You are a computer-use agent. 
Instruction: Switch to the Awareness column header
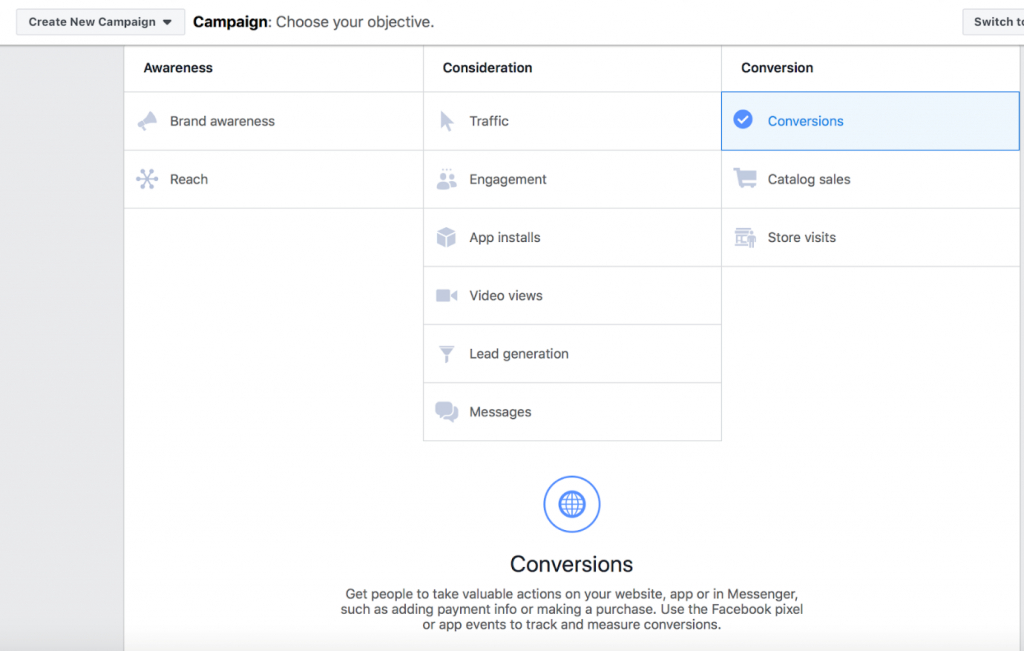pos(178,67)
